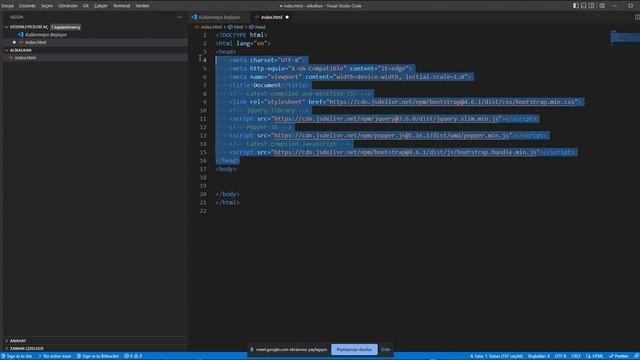Click Prettier status bar item

(x=619, y=356)
